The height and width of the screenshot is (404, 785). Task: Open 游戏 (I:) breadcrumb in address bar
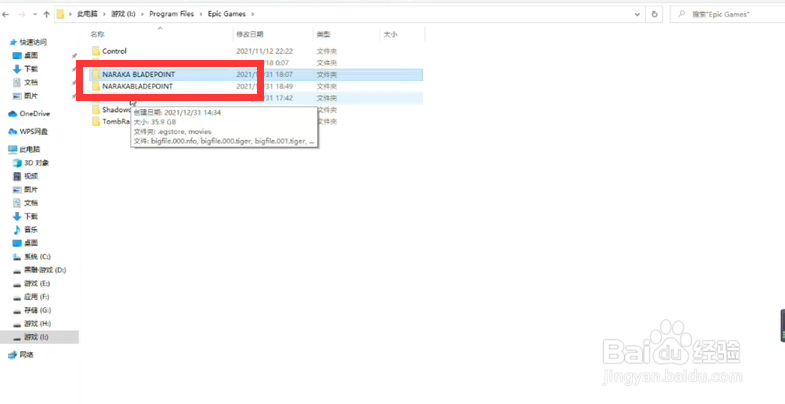(122, 15)
